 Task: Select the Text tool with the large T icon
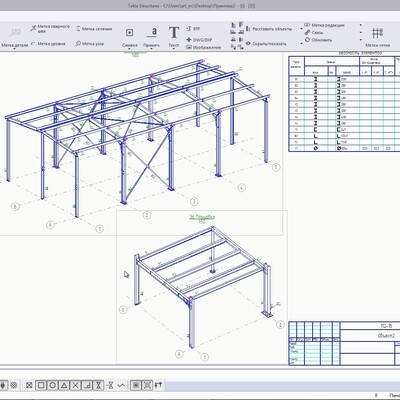(174, 33)
